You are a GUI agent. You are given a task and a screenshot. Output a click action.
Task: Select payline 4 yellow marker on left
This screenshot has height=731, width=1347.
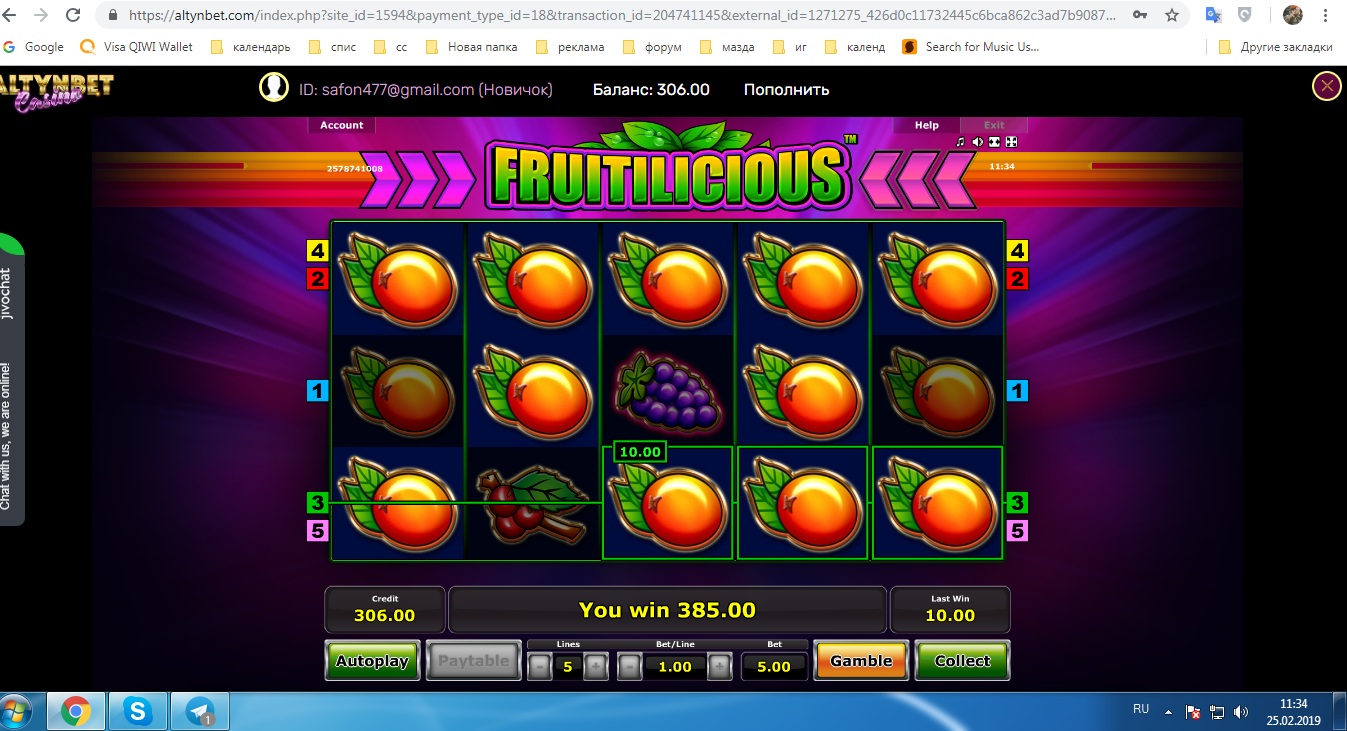317,251
